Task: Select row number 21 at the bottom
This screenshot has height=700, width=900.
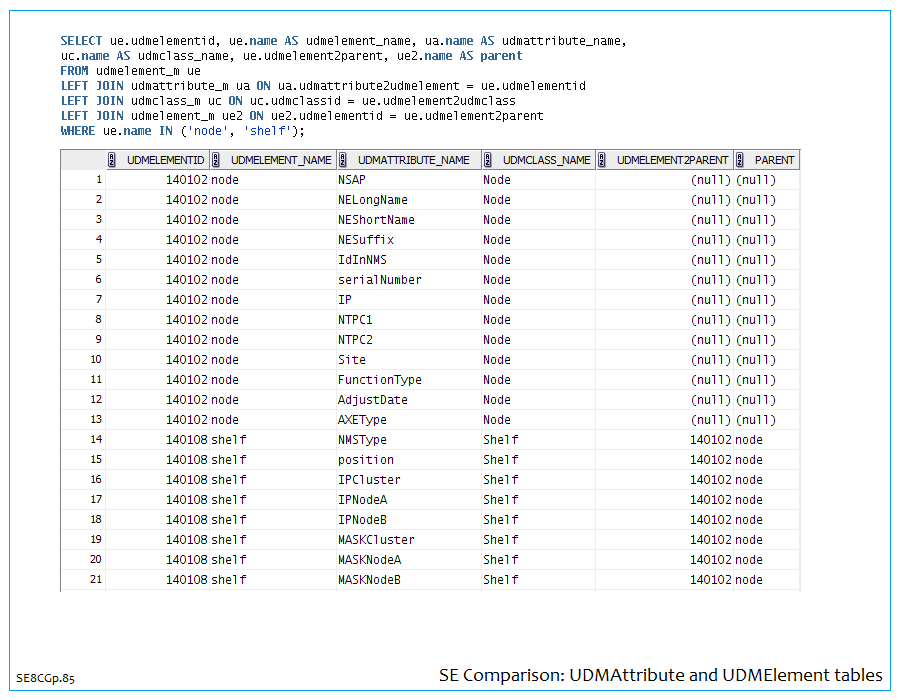Action: tap(96, 580)
